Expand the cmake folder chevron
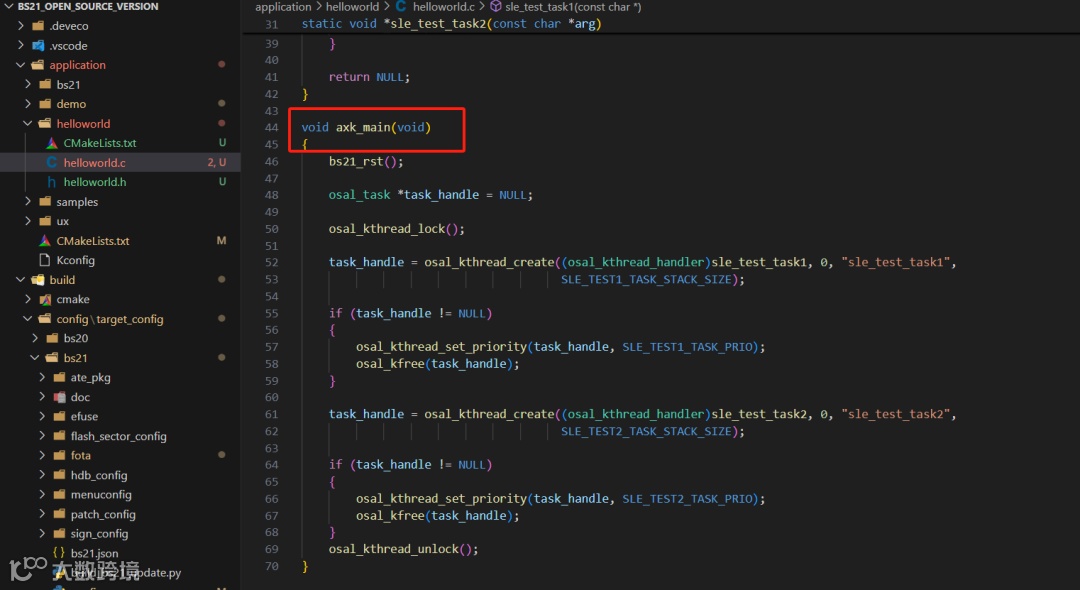The image size is (1080, 590). [x=28, y=299]
